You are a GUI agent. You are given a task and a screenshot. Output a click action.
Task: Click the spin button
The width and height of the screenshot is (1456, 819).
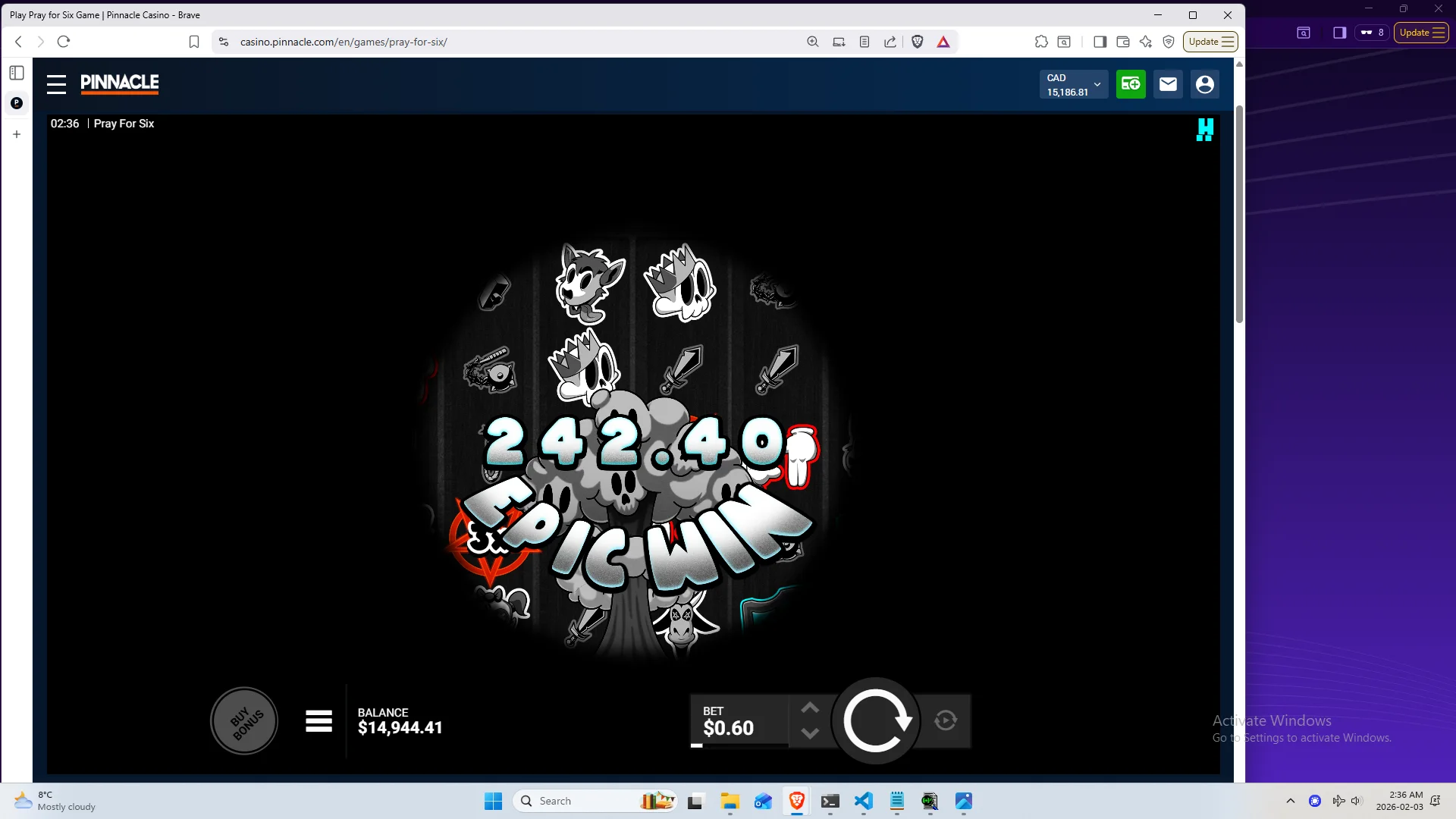pos(876,721)
